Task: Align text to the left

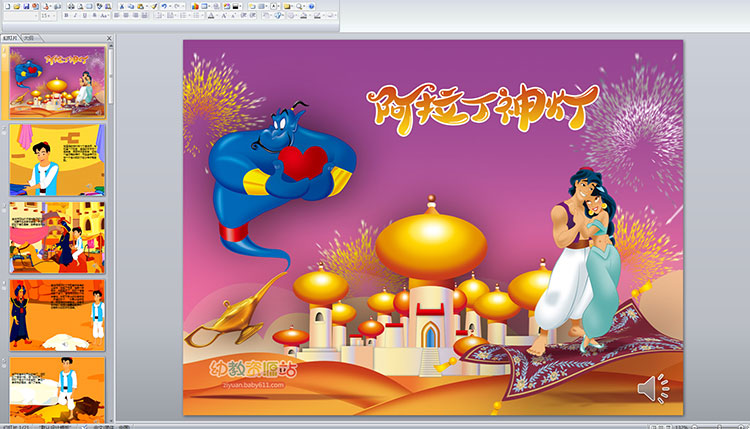Action: point(116,15)
